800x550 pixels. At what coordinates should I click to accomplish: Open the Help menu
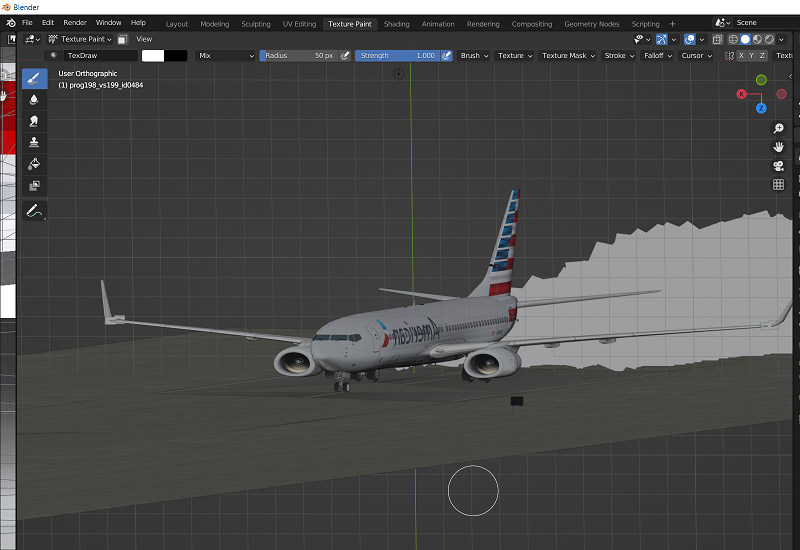[138, 22]
